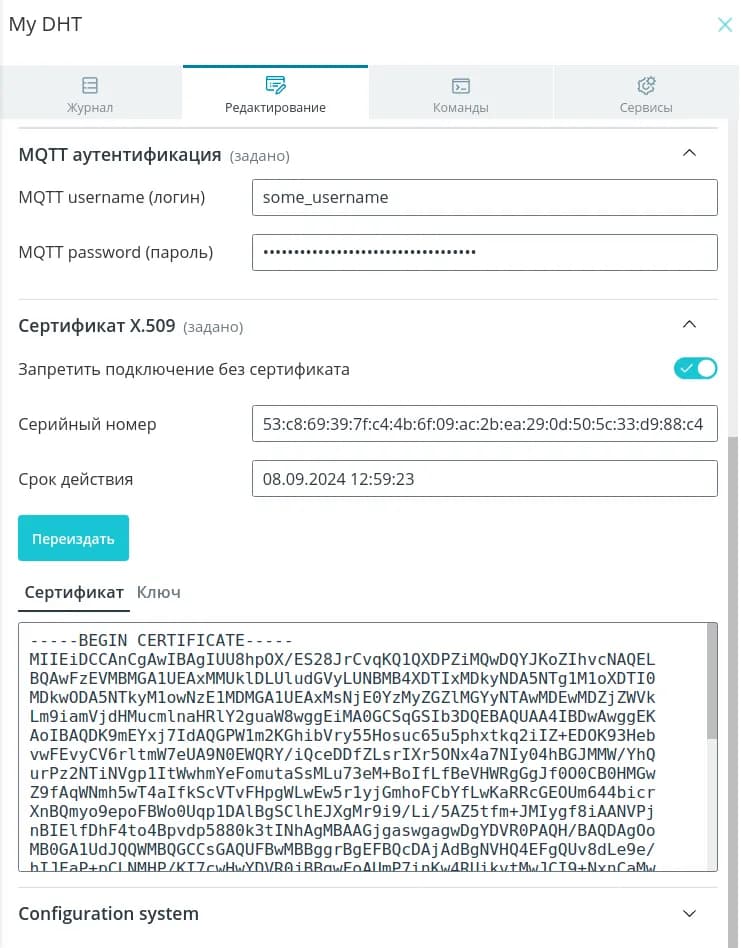
Task: Select the Сертификат tab
Action: pyautogui.click(x=74, y=592)
